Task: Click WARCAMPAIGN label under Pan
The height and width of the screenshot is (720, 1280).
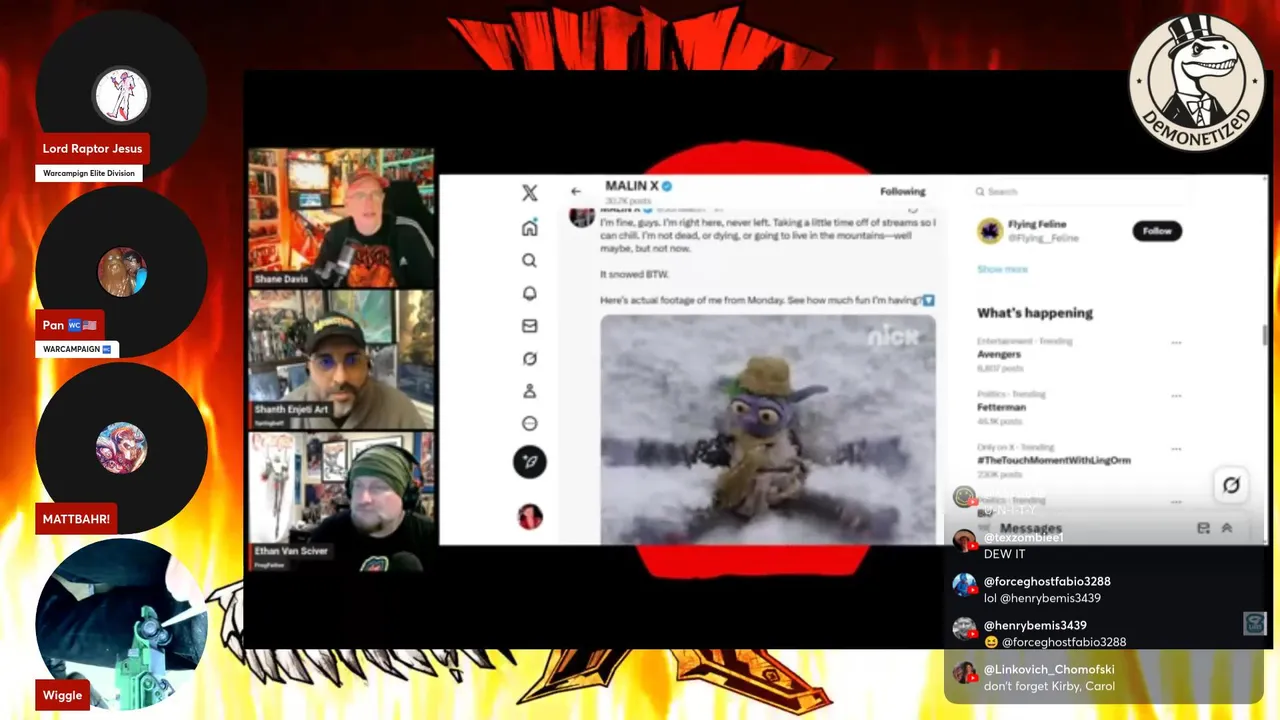Action: click(77, 349)
